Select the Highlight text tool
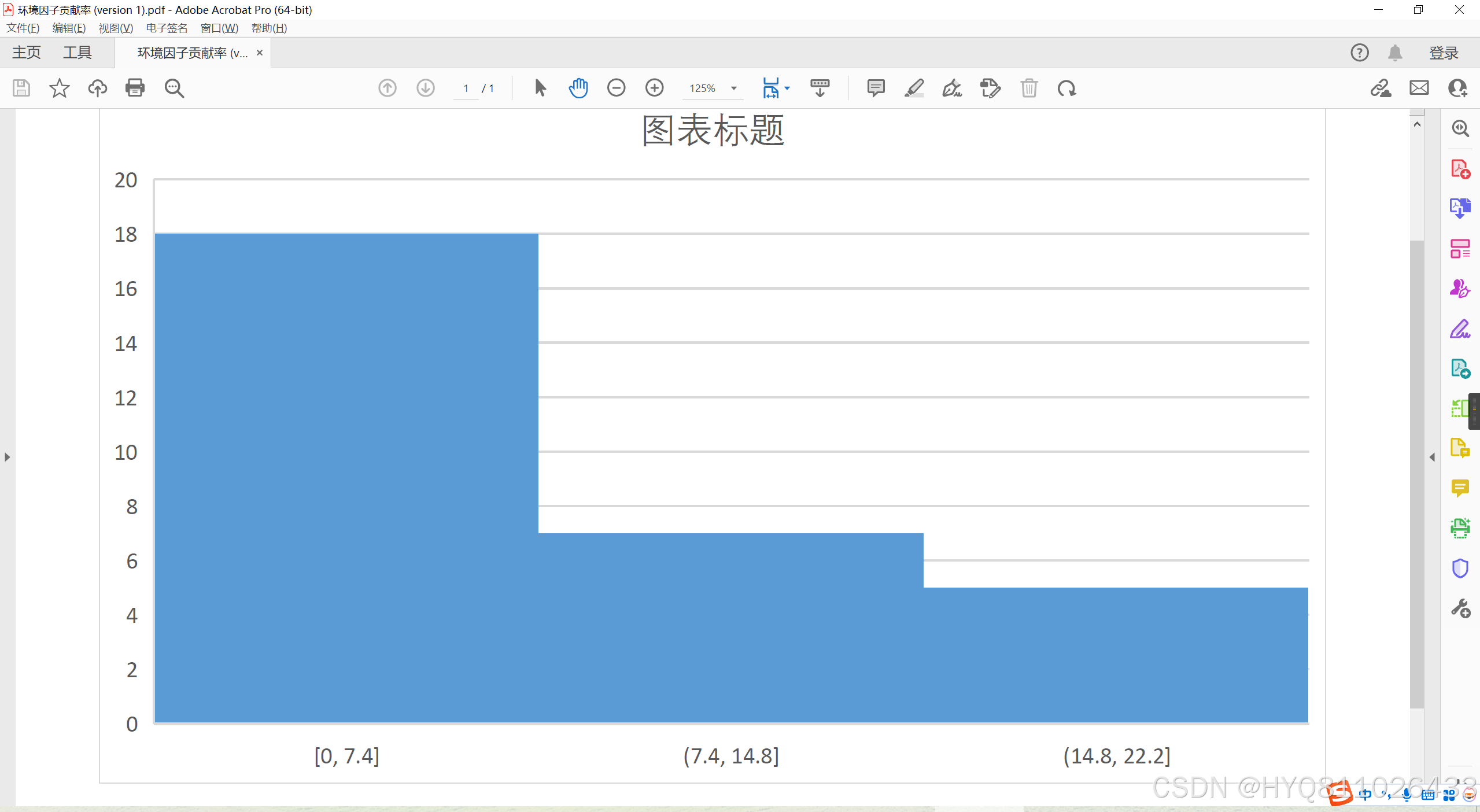The width and height of the screenshot is (1480, 812). click(x=914, y=88)
